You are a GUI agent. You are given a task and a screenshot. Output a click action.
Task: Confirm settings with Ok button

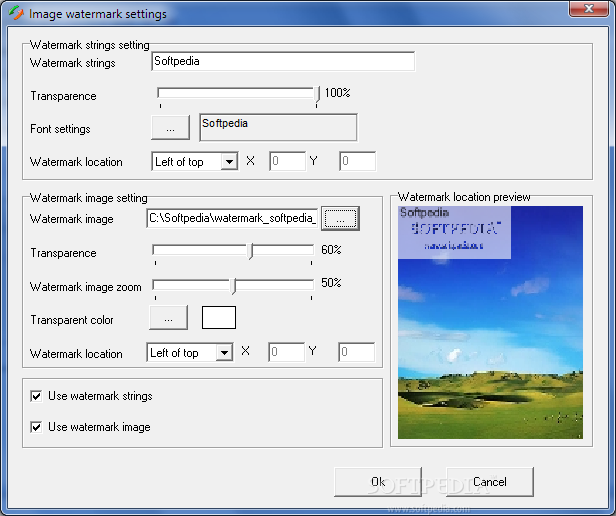(378, 482)
